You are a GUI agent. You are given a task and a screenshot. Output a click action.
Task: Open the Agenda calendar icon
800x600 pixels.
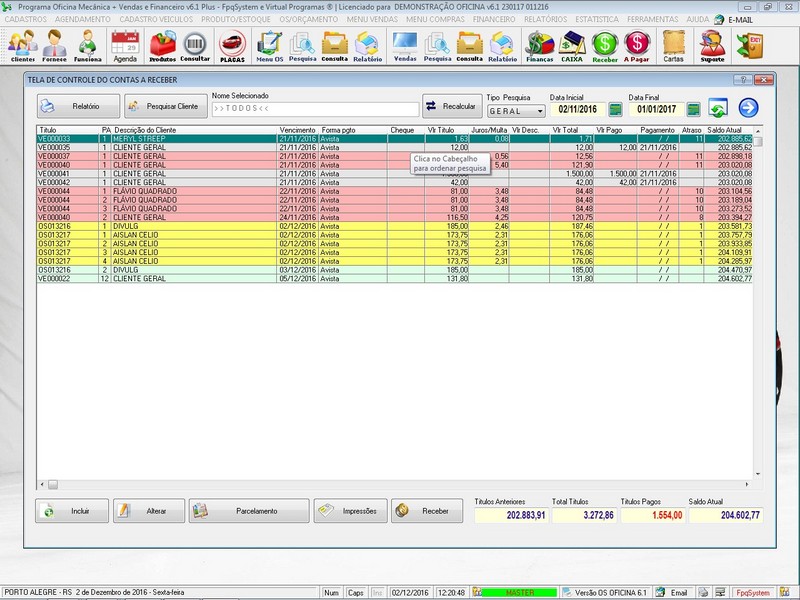coord(125,45)
